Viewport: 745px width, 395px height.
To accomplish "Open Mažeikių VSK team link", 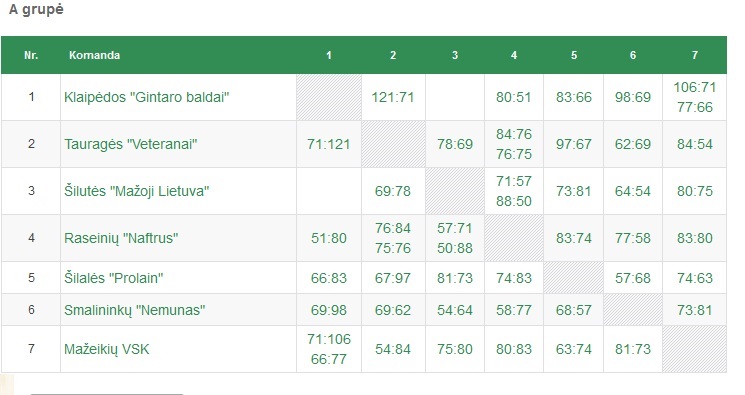I will (x=107, y=349).
